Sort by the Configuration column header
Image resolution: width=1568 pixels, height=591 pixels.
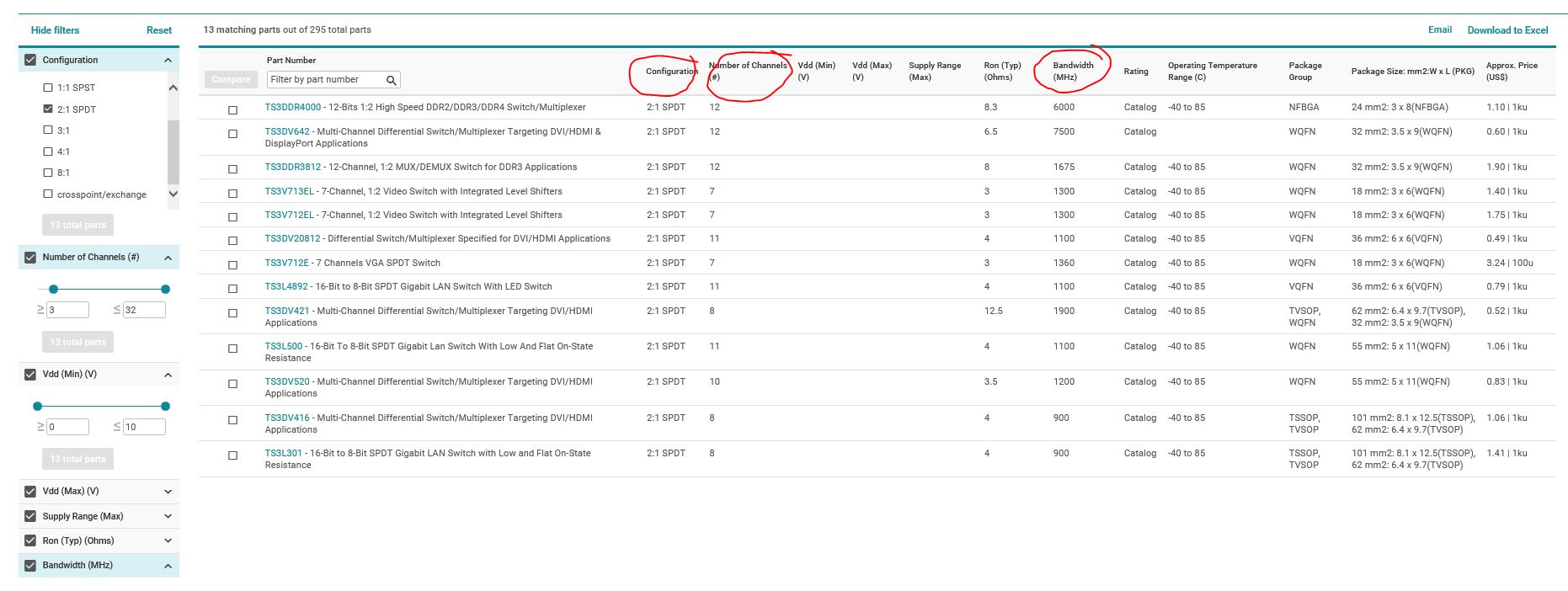[671, 72]
